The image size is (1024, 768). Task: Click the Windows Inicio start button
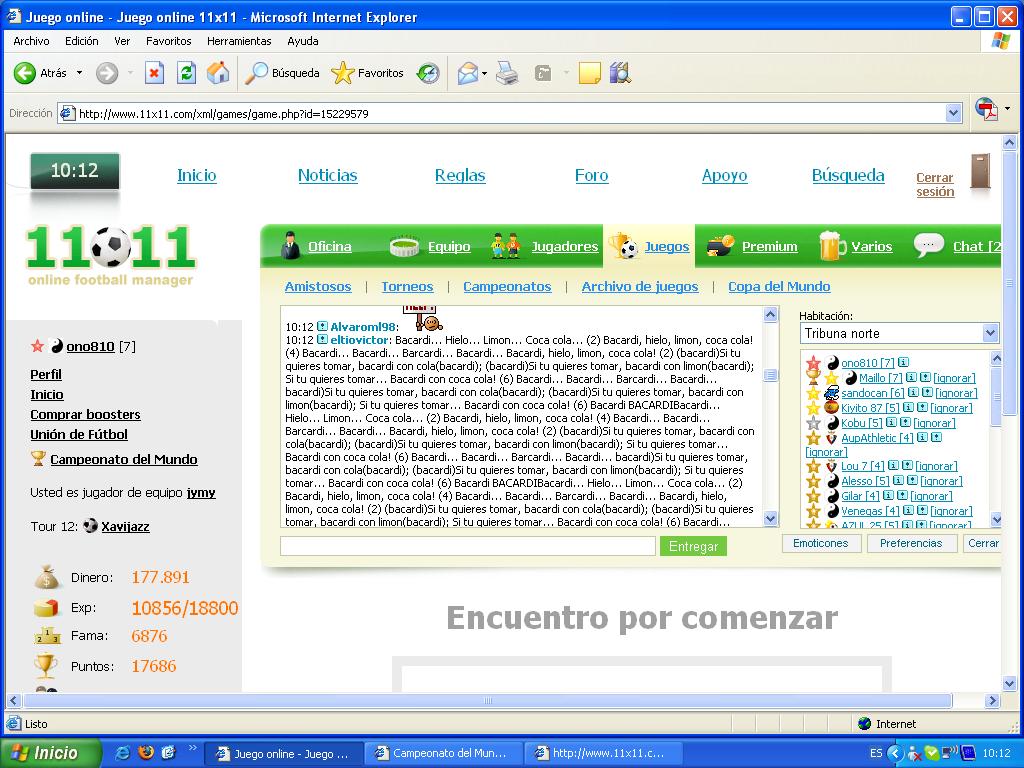(x=50, y=753)
